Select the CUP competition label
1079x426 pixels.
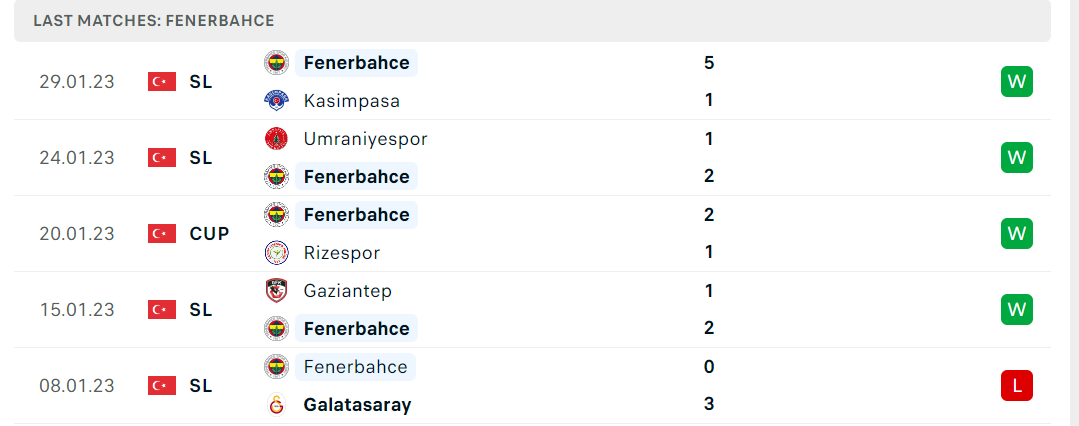tap(209, 234)
